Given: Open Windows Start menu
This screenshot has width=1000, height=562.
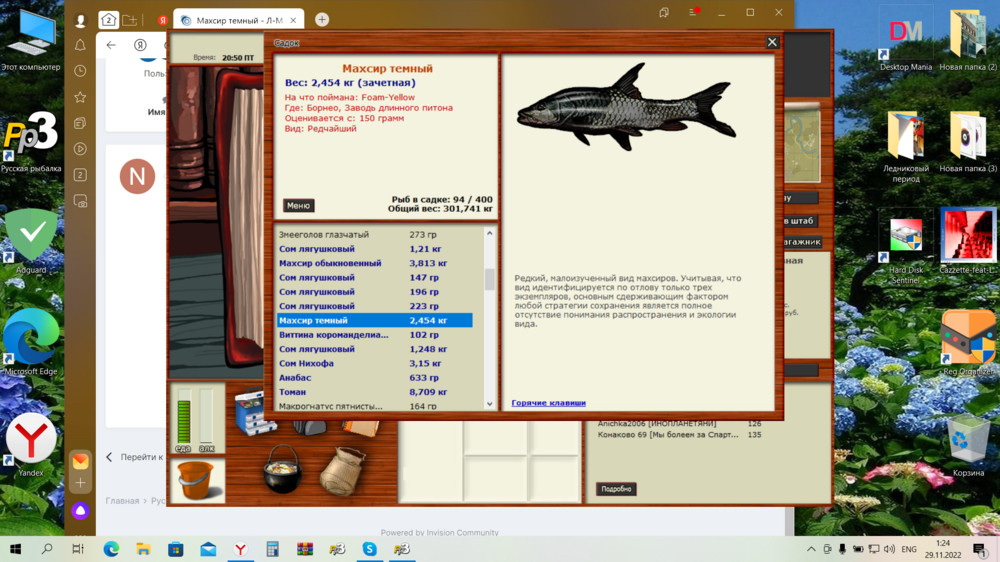Looking at the screenshot, I should 15,549.
